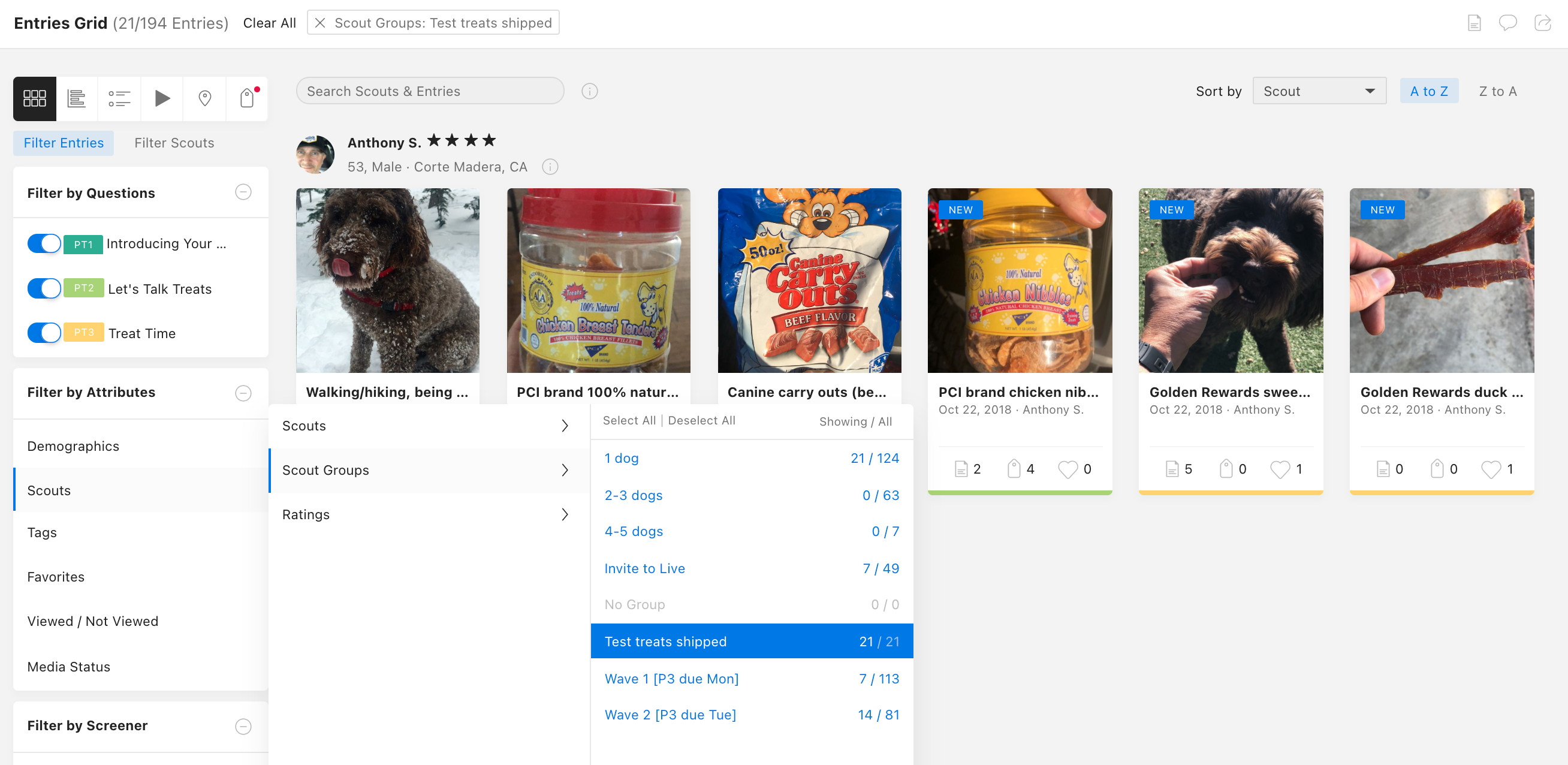Switch to grid view icon
The height and width of the screenshot is (765, 1568).
click(35, 99)
